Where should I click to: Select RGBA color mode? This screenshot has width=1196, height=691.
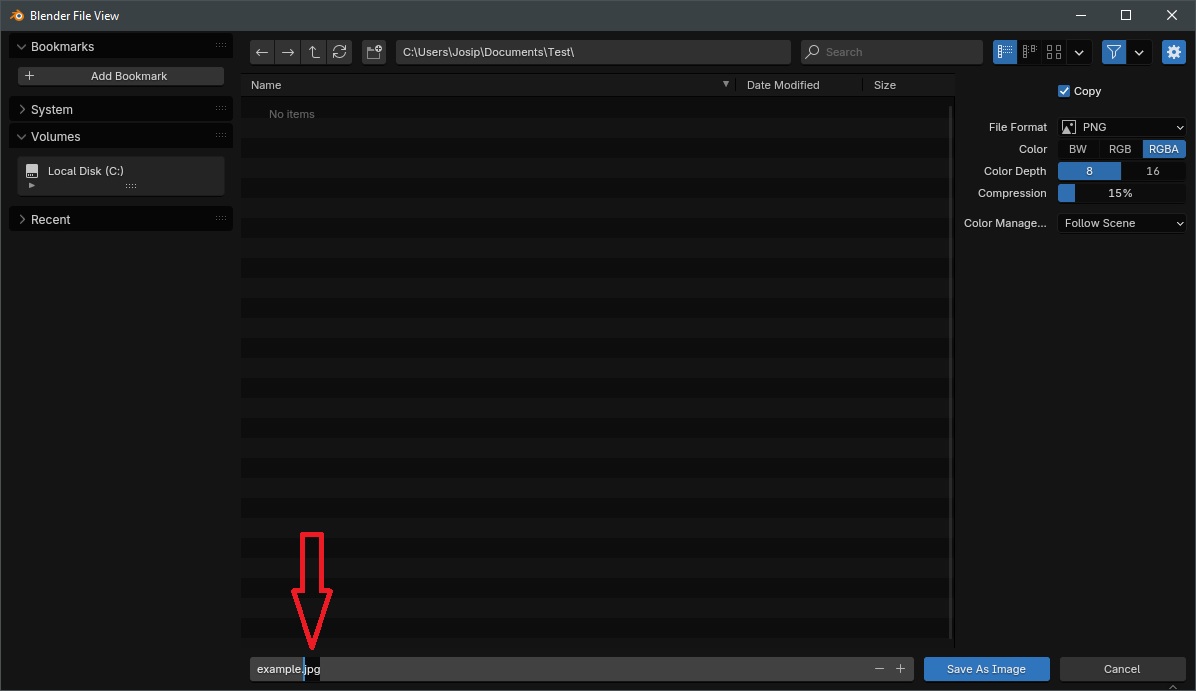1164,149
